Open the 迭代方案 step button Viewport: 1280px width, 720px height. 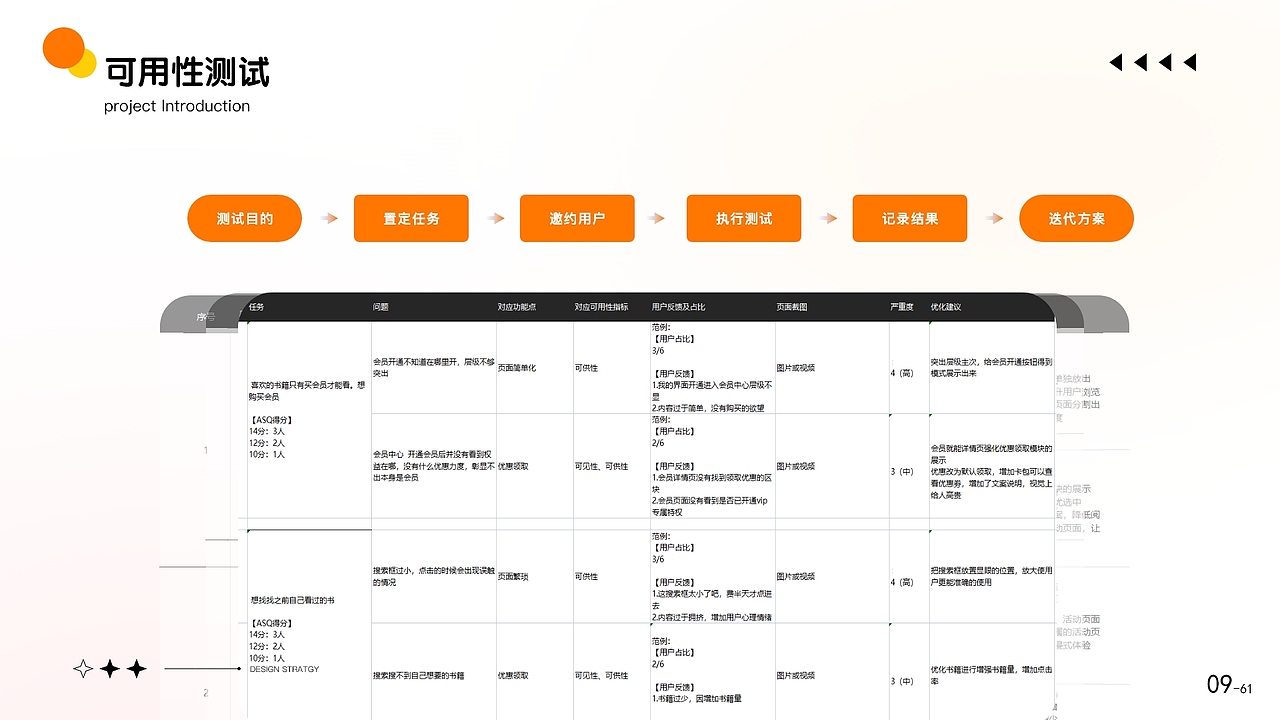tap(1076, 218)
